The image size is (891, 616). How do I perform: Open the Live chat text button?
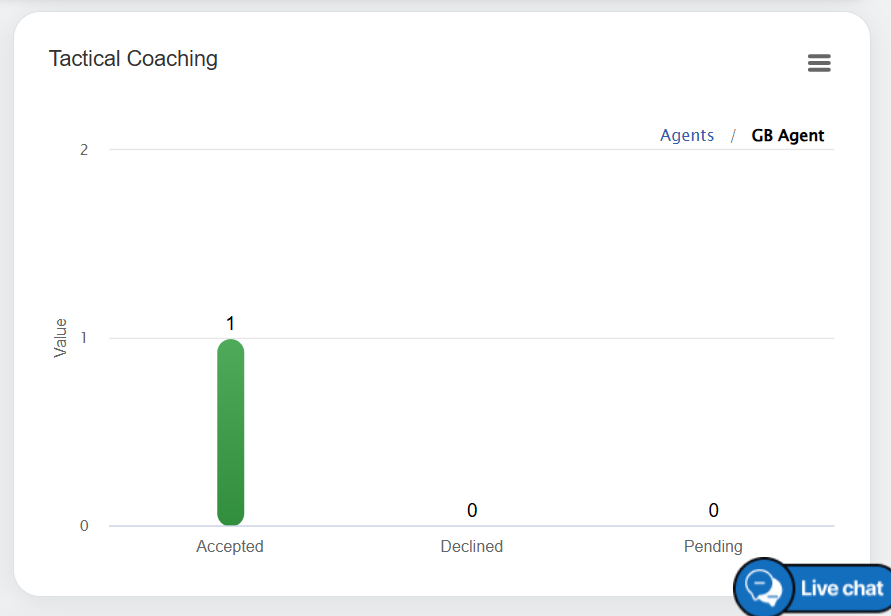[x=841, y=588]
